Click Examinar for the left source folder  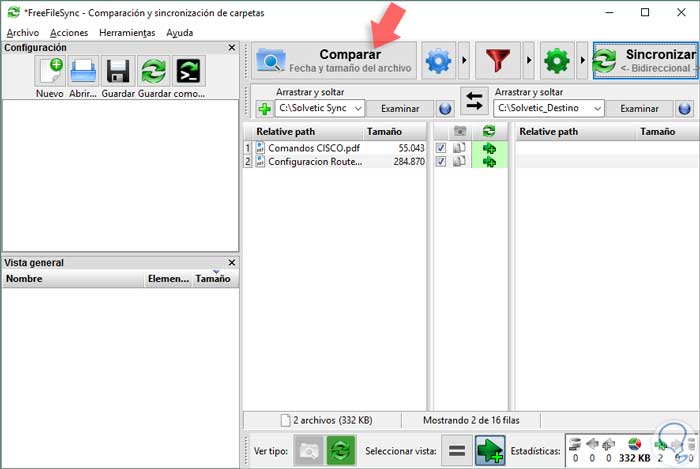[400, 108]
